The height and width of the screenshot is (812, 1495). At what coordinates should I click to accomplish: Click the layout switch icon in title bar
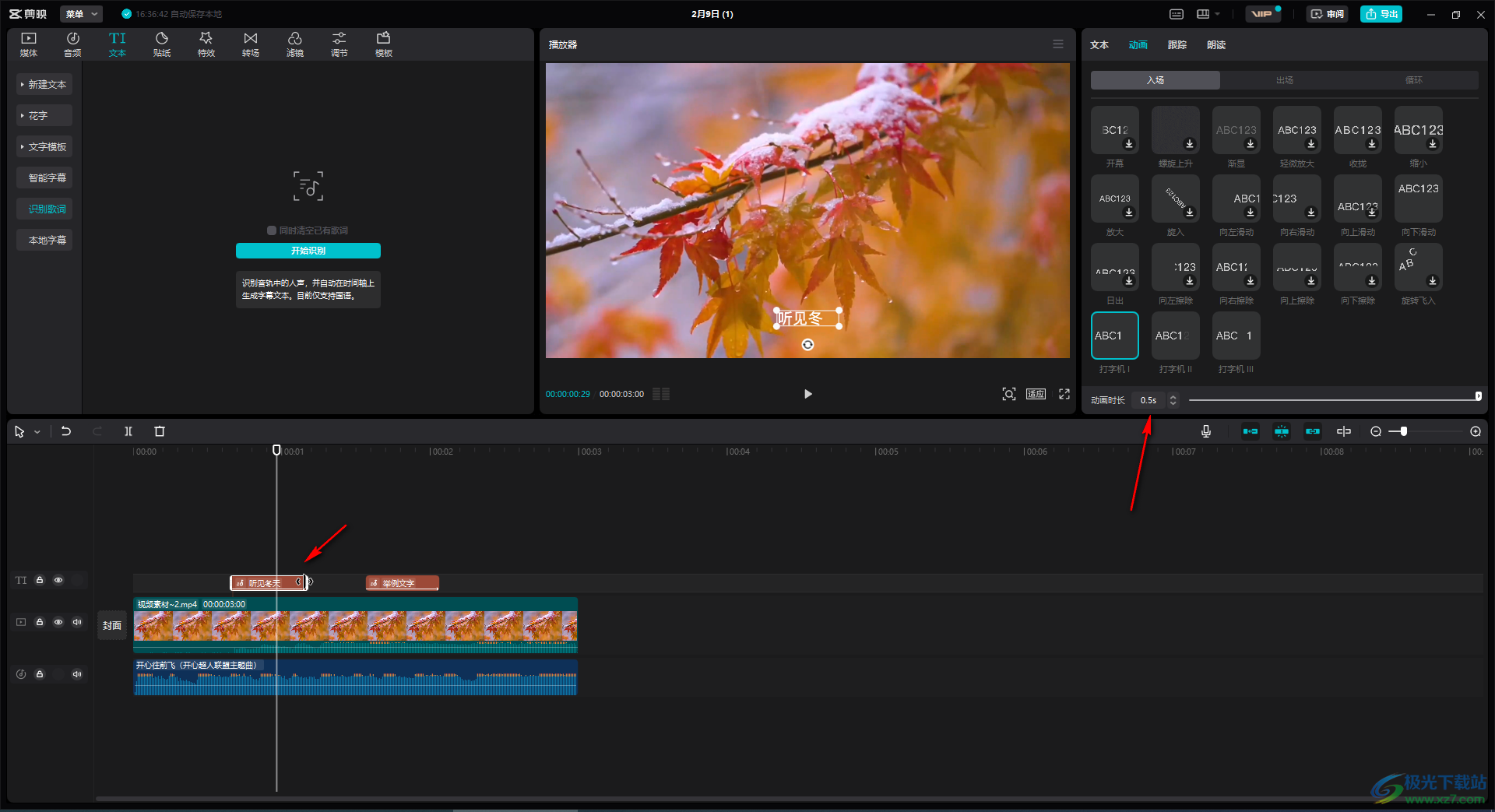tap(1203, 14)
